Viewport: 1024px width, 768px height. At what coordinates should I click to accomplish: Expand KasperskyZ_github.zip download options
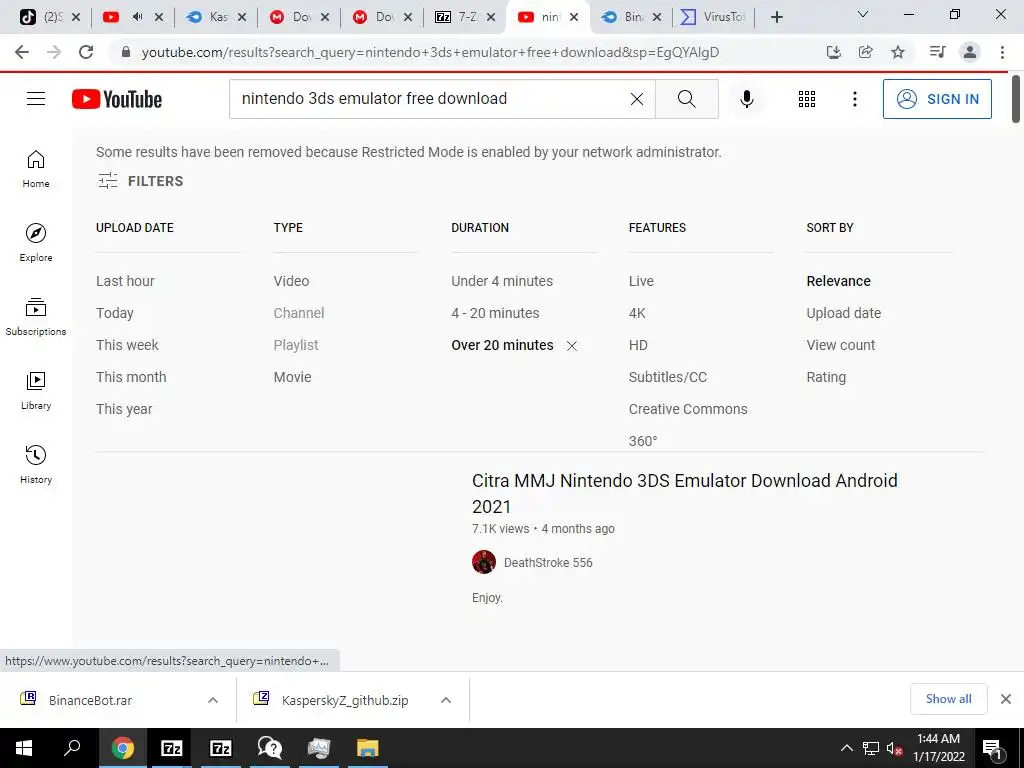(x=446, y=700)
